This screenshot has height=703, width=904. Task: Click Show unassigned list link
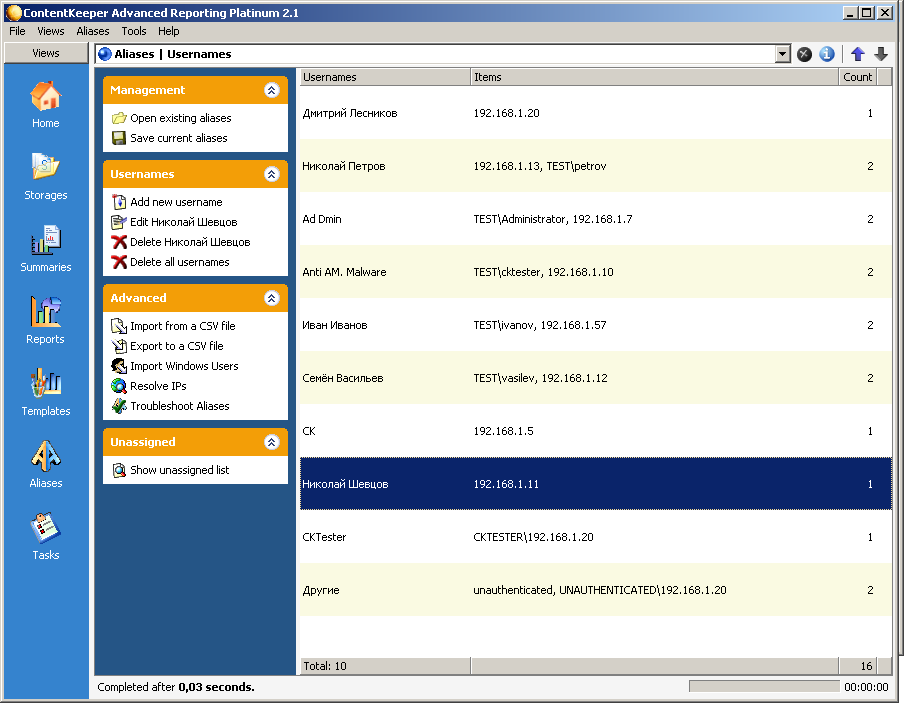click(180, 470)
